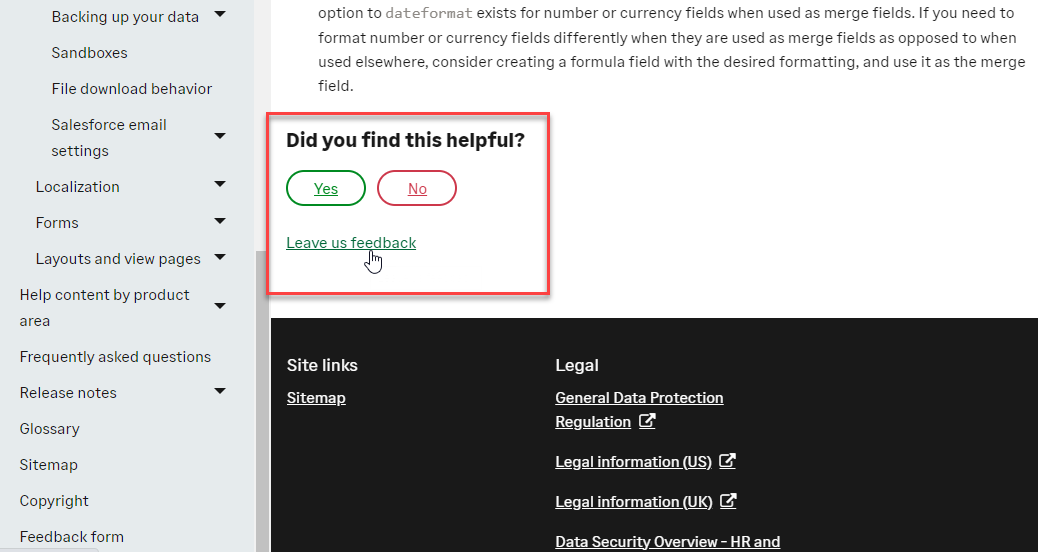Screen dimensions: 1038x552
Task: Click external link icon beside Regulation
Action: click(x=647, y=422)
